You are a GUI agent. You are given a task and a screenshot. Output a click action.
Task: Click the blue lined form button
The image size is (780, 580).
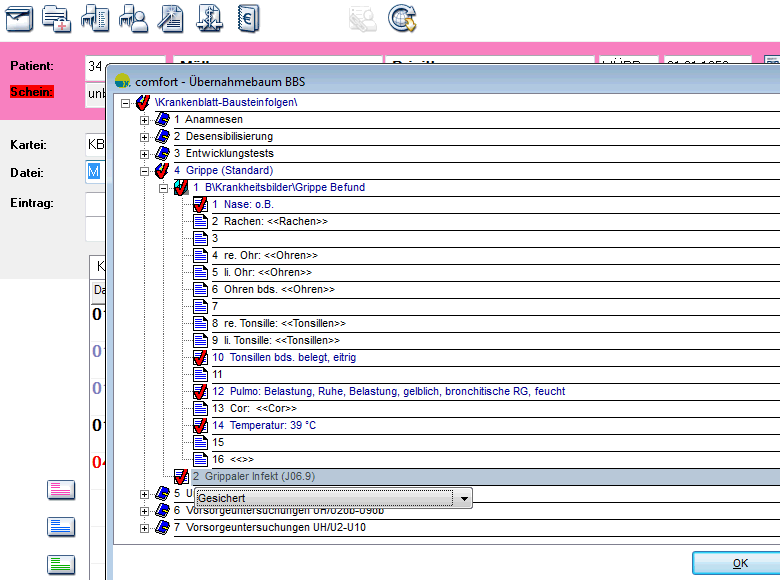(61, 527)
